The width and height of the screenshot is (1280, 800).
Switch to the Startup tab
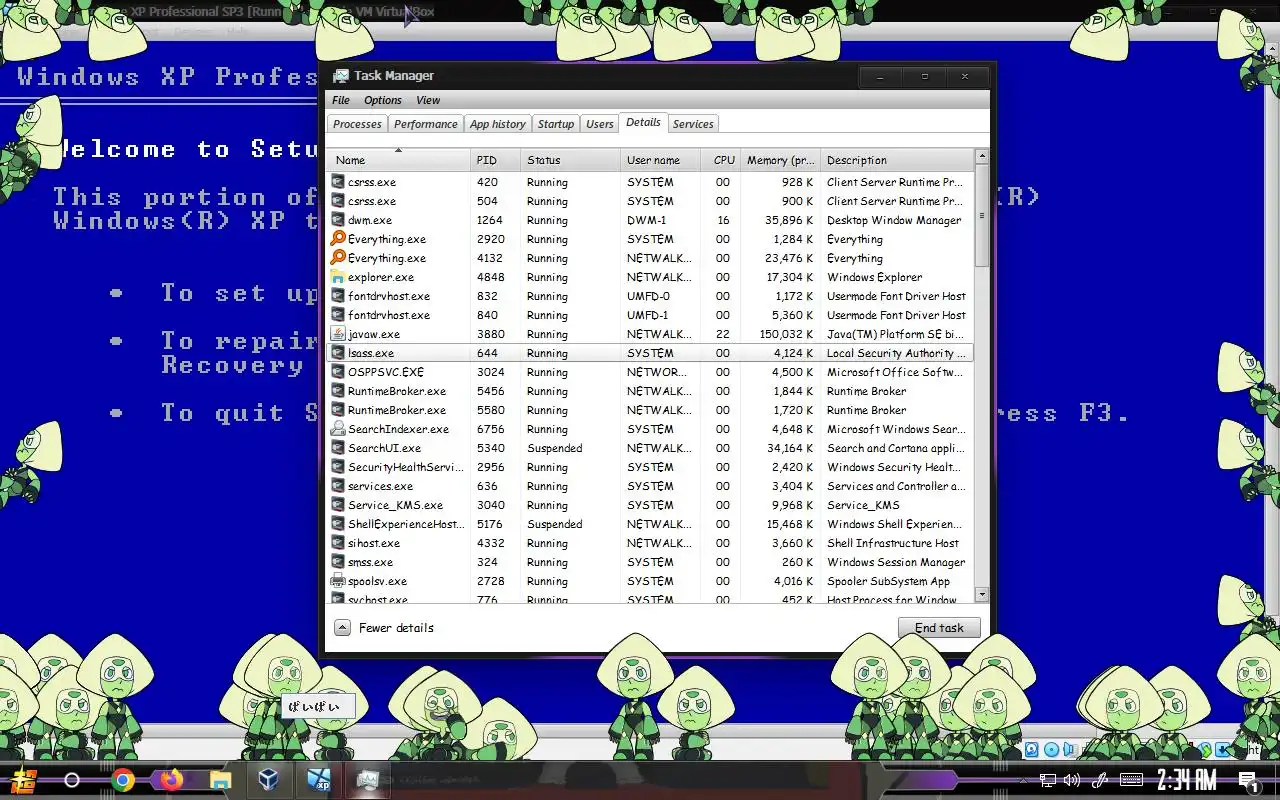(x=555, y=124)
